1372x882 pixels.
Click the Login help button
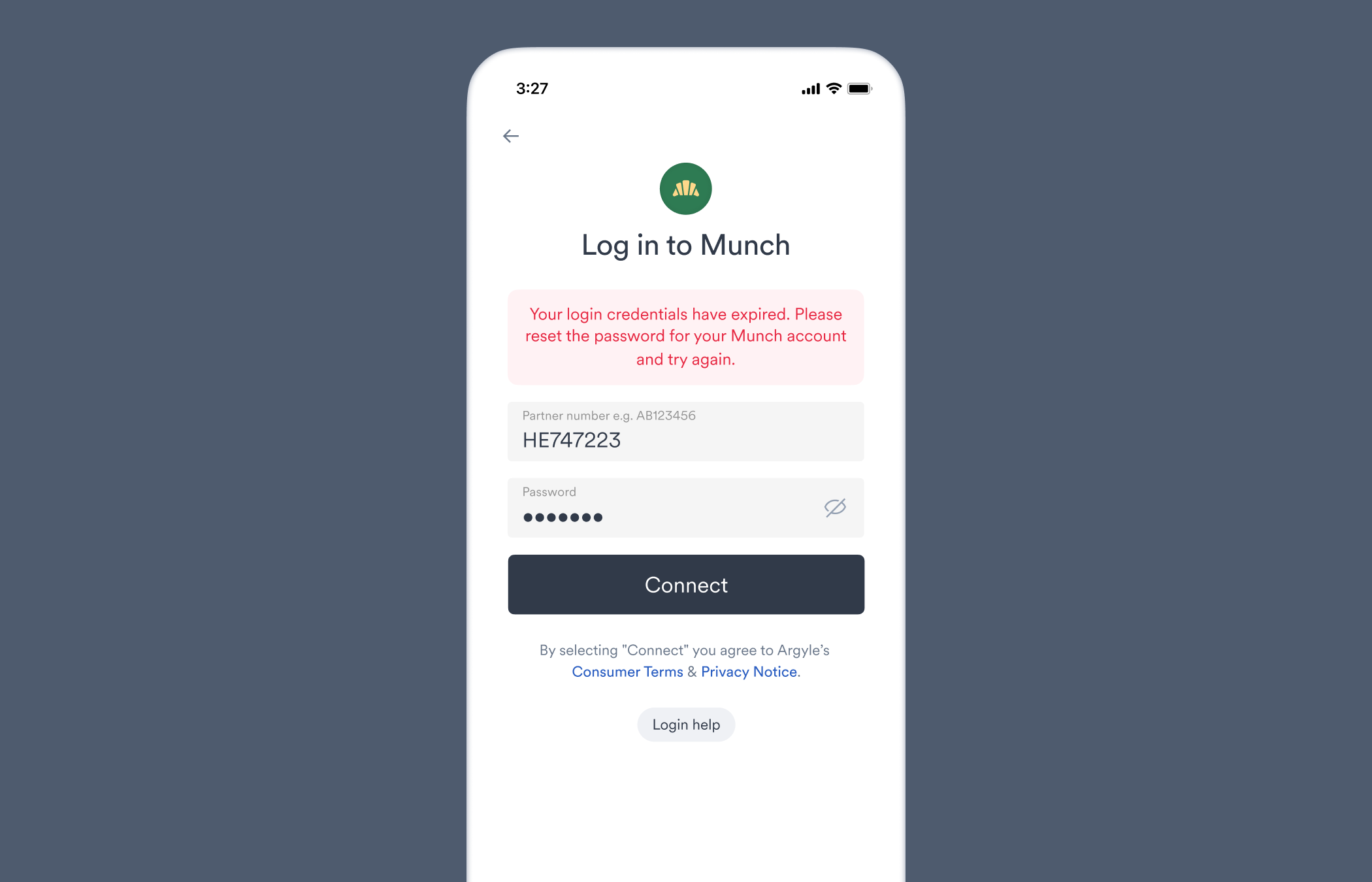click(685, 724)
